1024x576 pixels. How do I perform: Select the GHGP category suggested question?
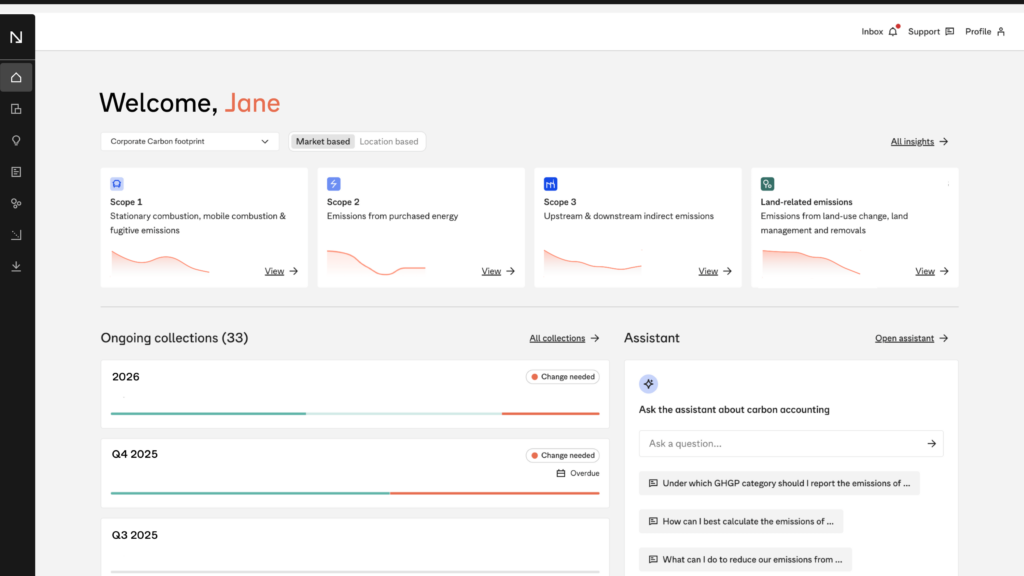(x=779, y=483)
